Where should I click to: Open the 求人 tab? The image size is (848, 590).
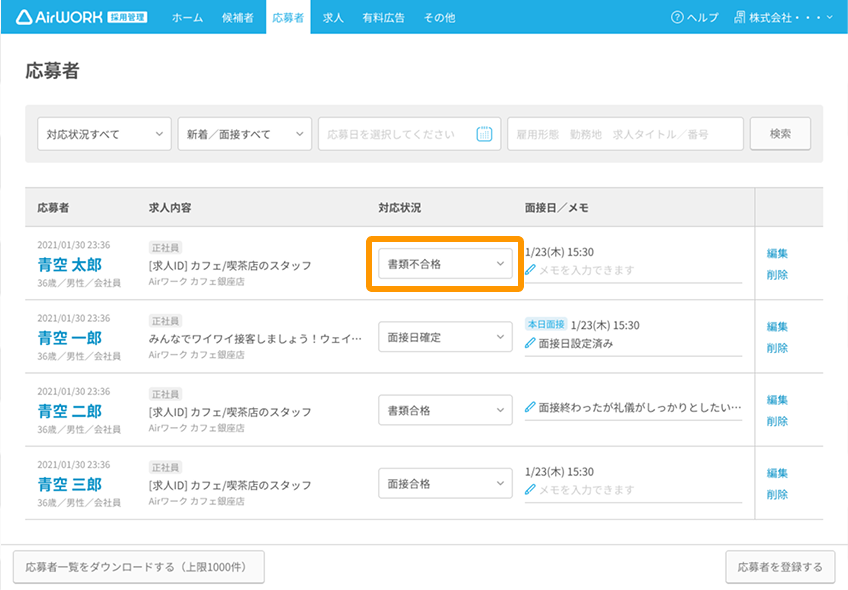(x=333, y=18)
